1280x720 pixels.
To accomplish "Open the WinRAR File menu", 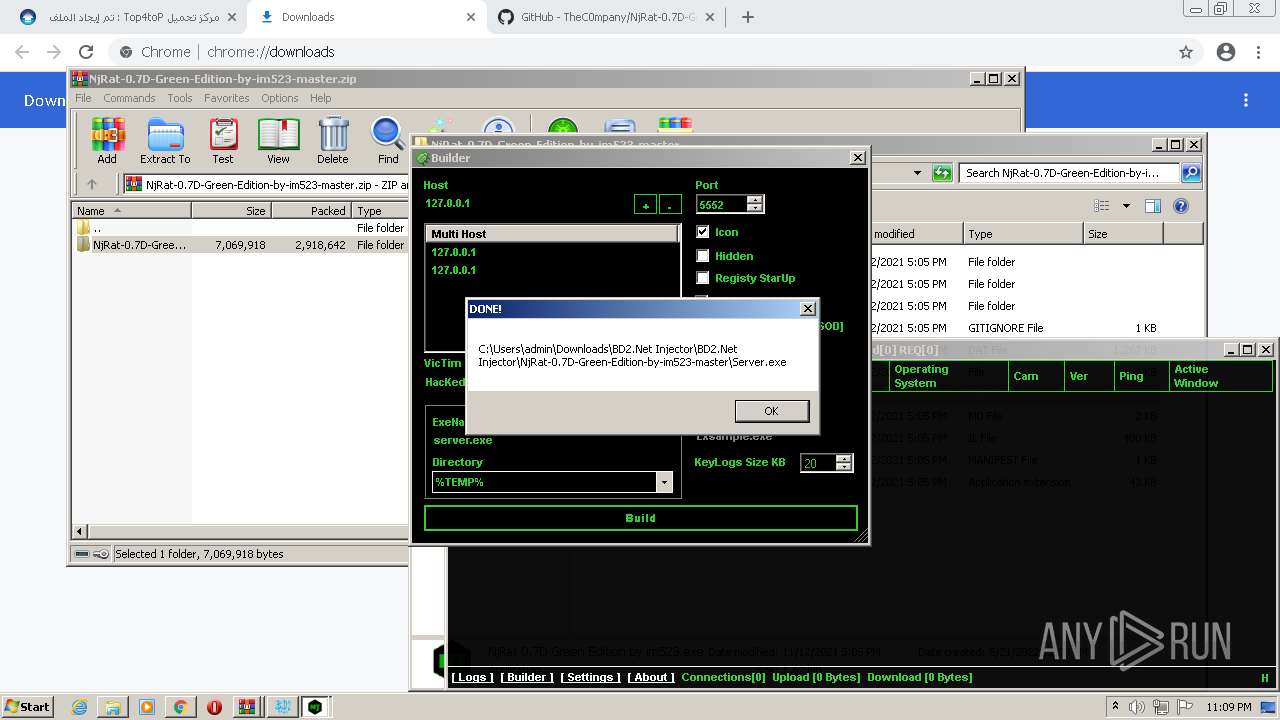I will click(83, 98).
